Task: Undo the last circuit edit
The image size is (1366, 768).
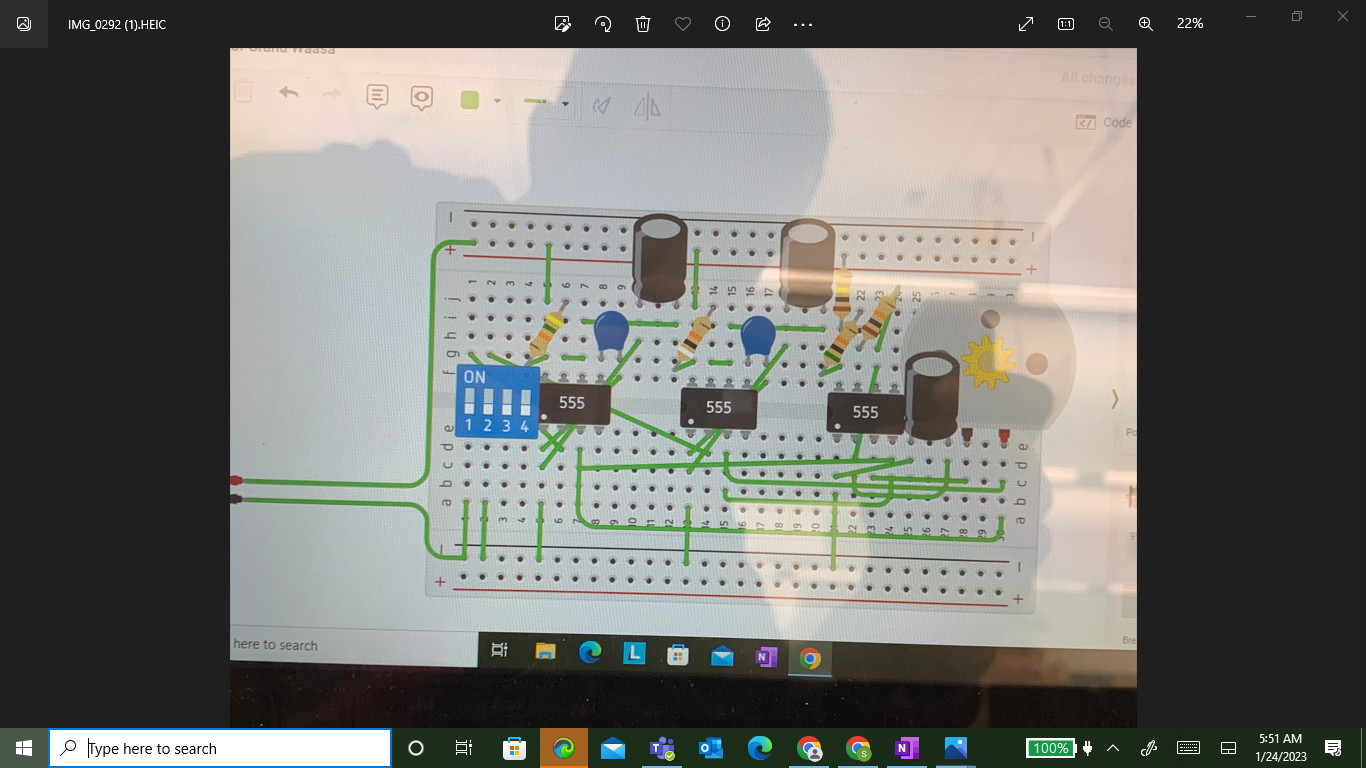Action: tap(290, 93)
